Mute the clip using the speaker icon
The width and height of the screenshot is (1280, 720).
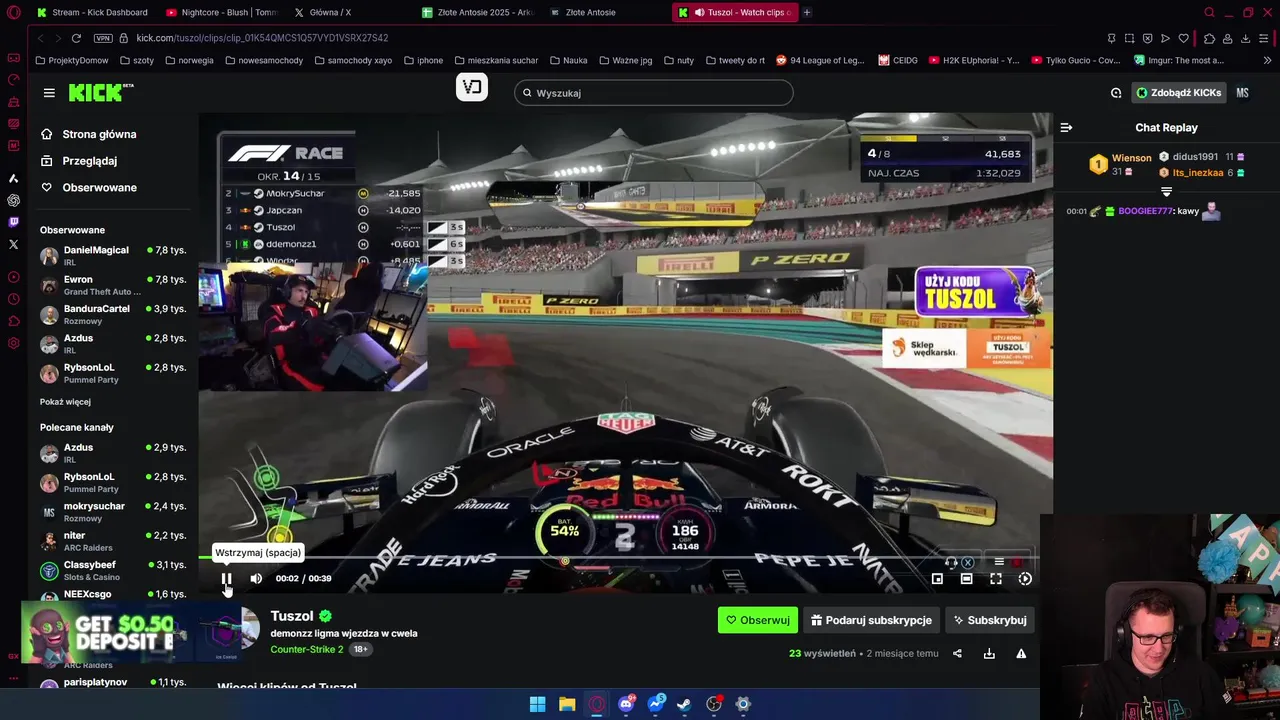(x=256, y=578)
